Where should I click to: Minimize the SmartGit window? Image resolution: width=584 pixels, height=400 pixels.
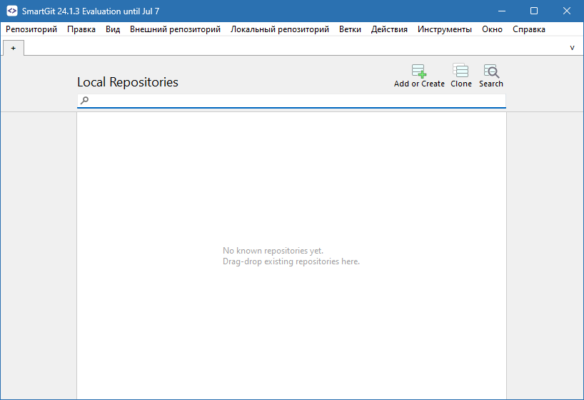[502, 11]
